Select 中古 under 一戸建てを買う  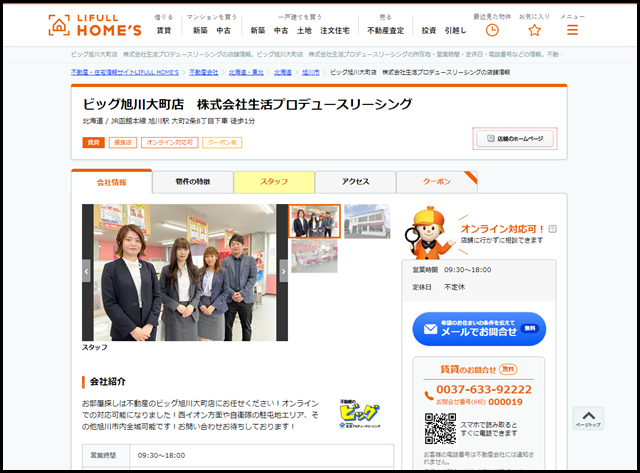[x=281, y=30]
